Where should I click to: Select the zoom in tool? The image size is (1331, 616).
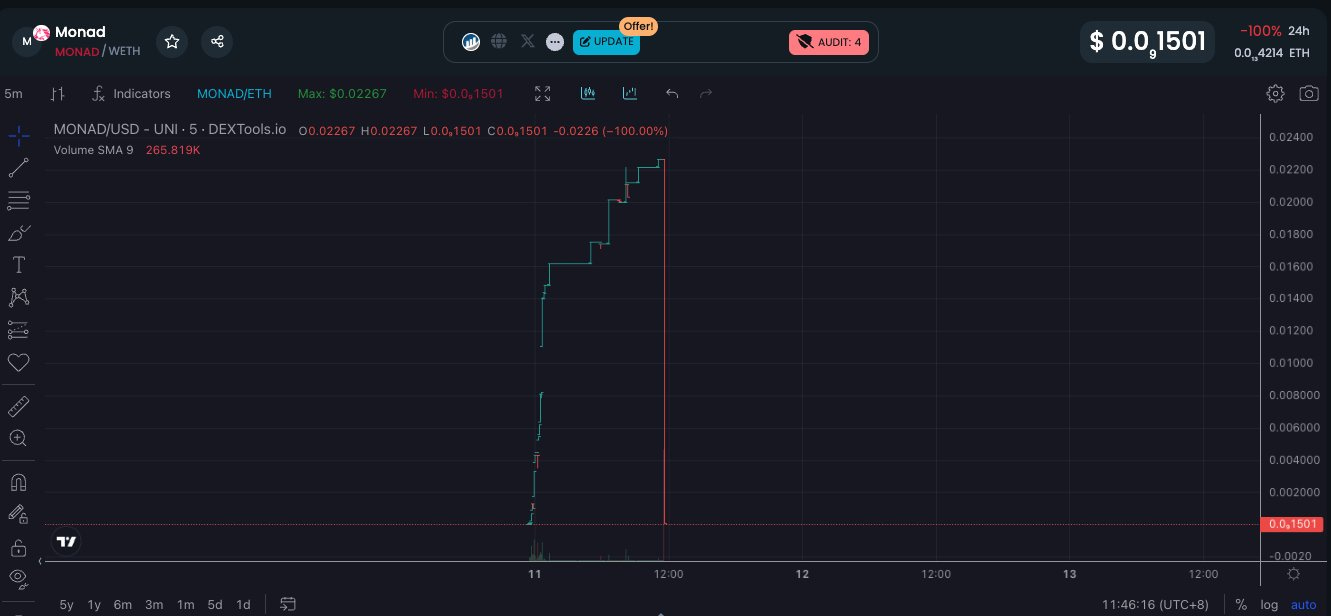(18, 438)
